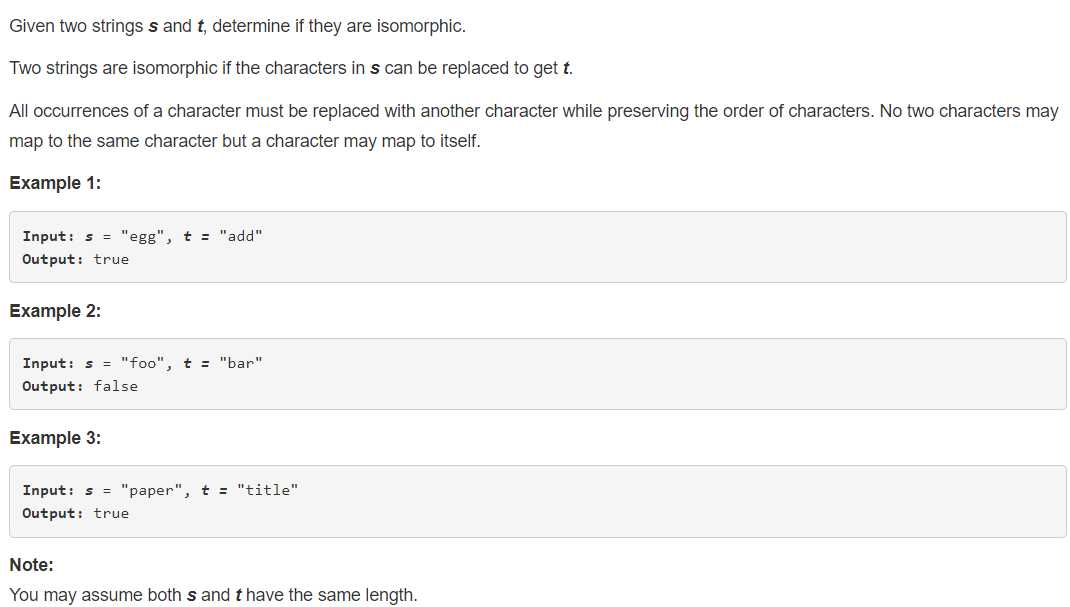Click the 'Note:' heading
This screenshot has height=607, width=1070.
pyautogui.click(x=31, y=565)
